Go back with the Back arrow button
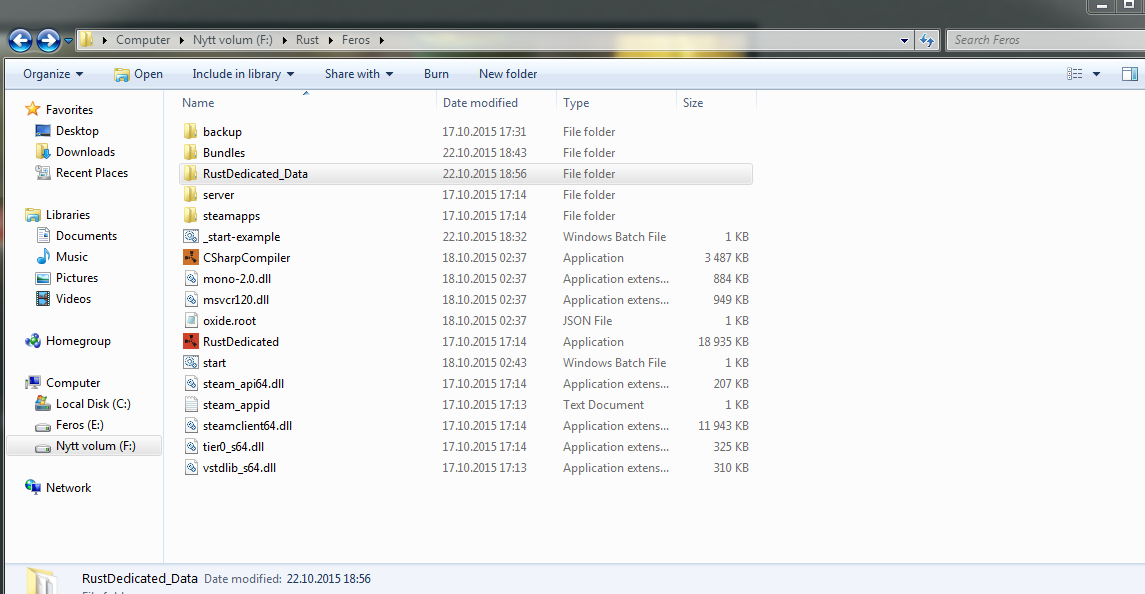Screen dimensions: 1145x594 20,40
